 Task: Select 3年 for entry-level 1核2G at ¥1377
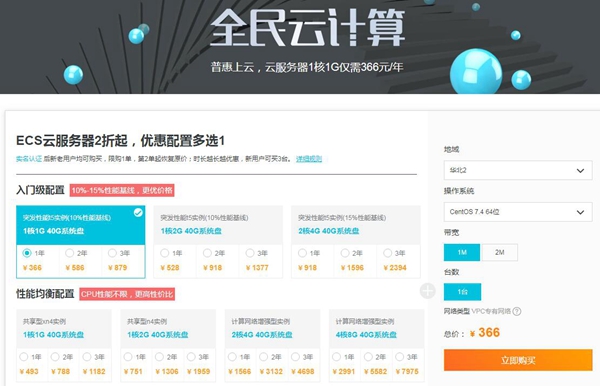(x=250, y=253)
